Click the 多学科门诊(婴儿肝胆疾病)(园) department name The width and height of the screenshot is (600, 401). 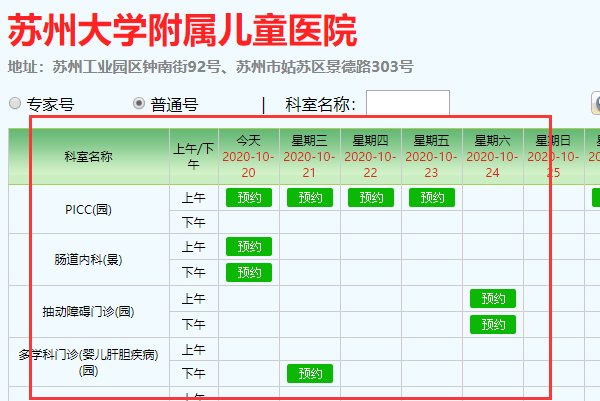pos(88,362)
